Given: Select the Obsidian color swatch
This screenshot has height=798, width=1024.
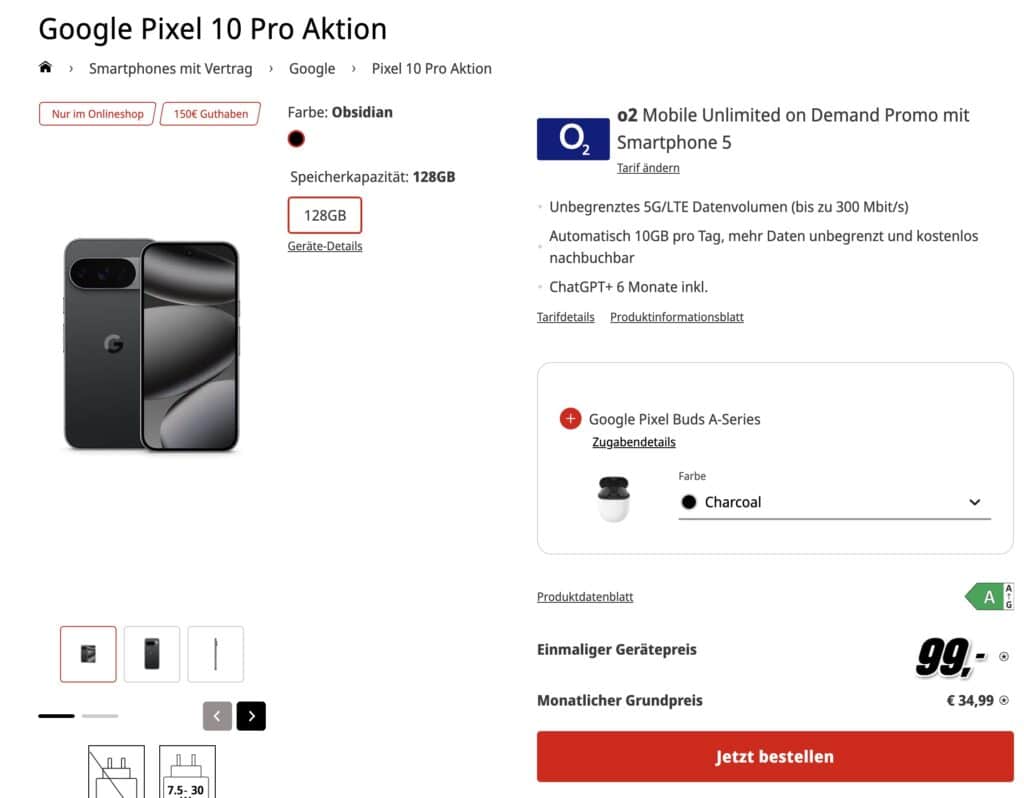Looking at the screenshot, I should (296, 139).
